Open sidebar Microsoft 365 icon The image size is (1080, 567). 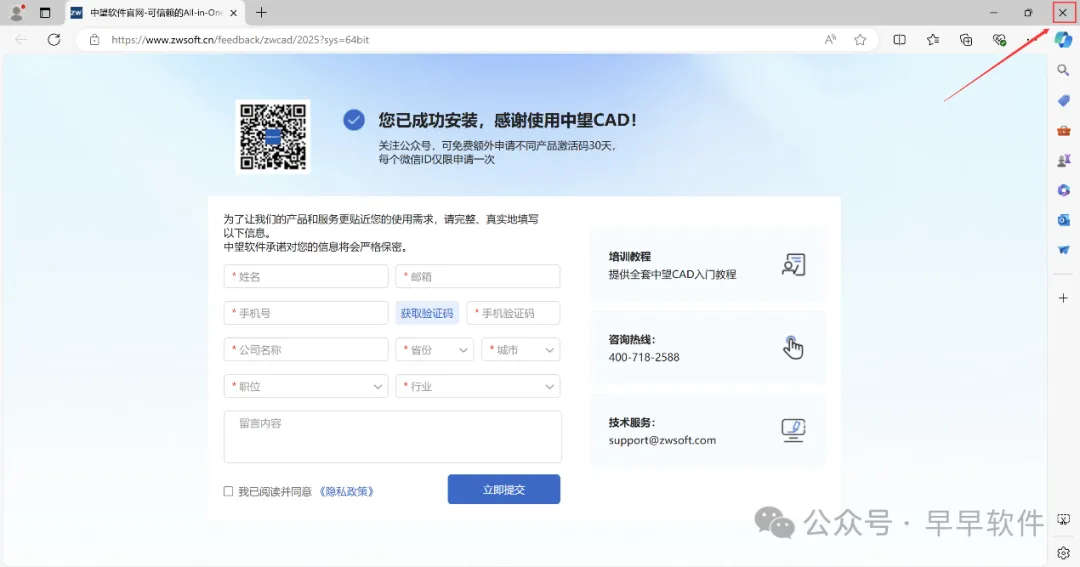1063,190
